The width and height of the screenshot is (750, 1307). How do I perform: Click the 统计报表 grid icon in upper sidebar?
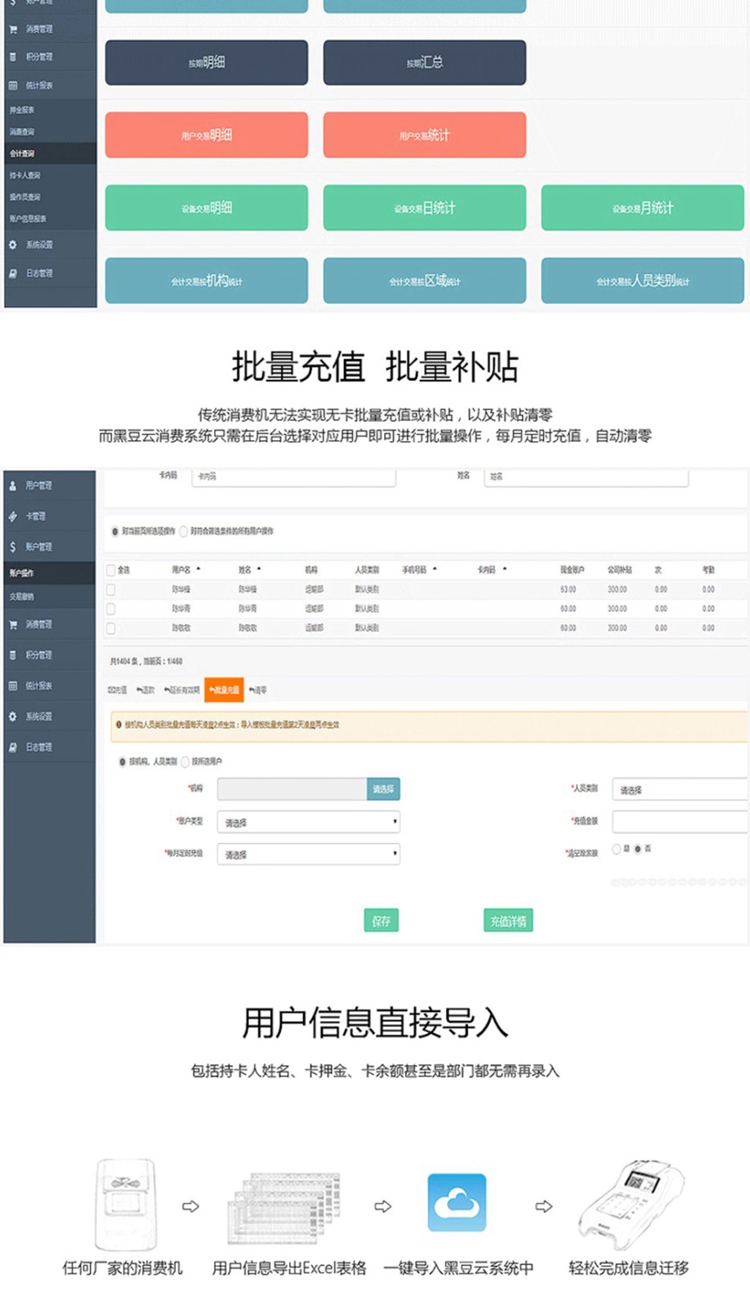point(13,86)
